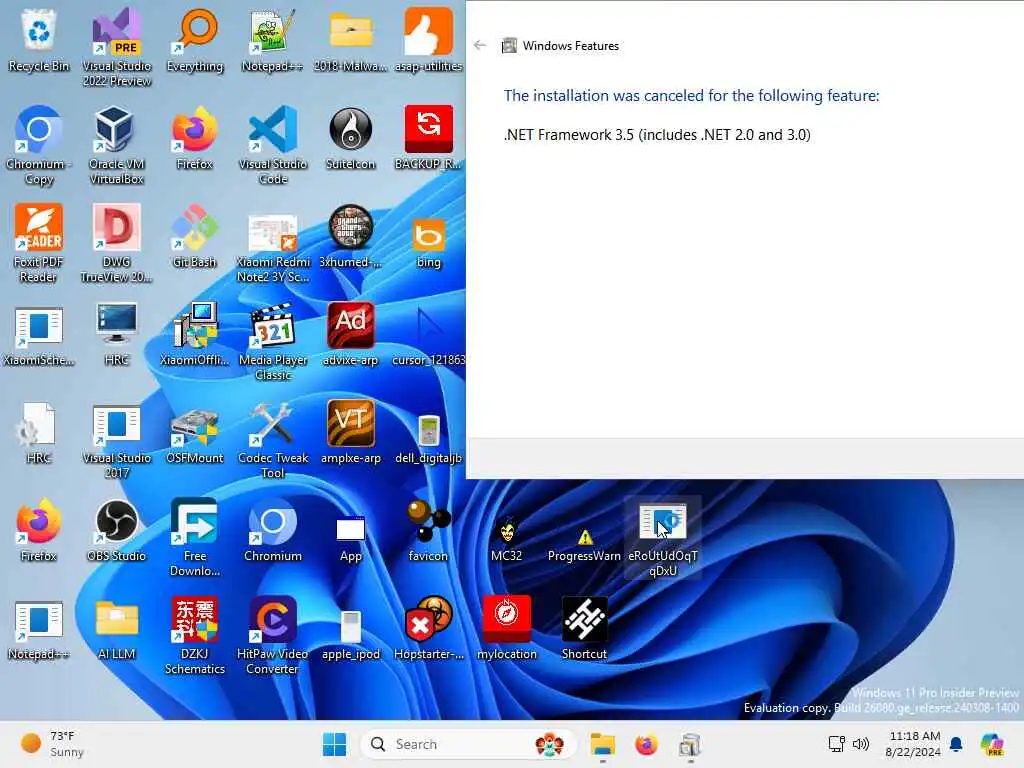Open the Visual Studio Code shortcut

click(272, 145)
